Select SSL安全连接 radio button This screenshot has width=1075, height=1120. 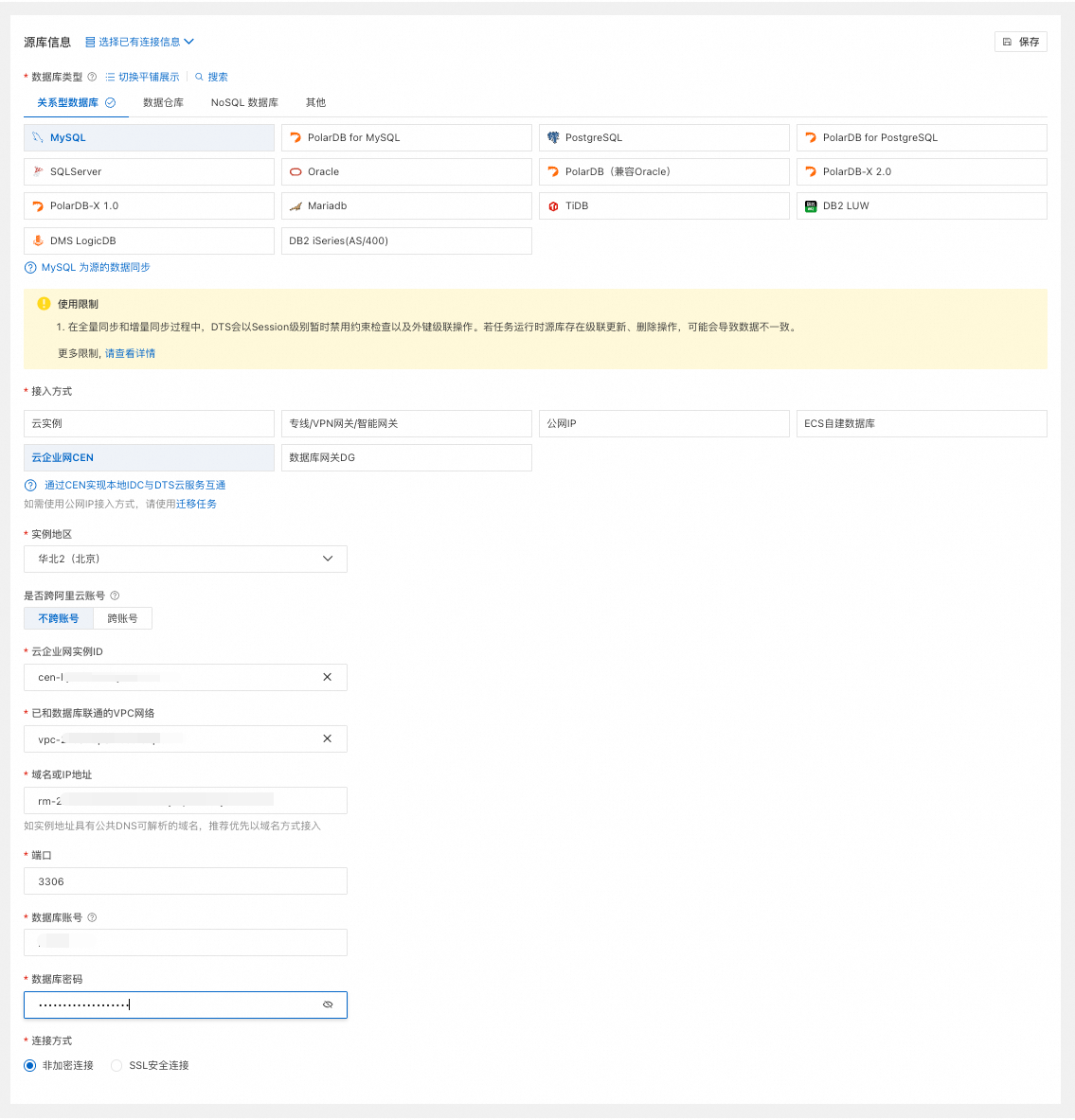tap(116, 1066)
